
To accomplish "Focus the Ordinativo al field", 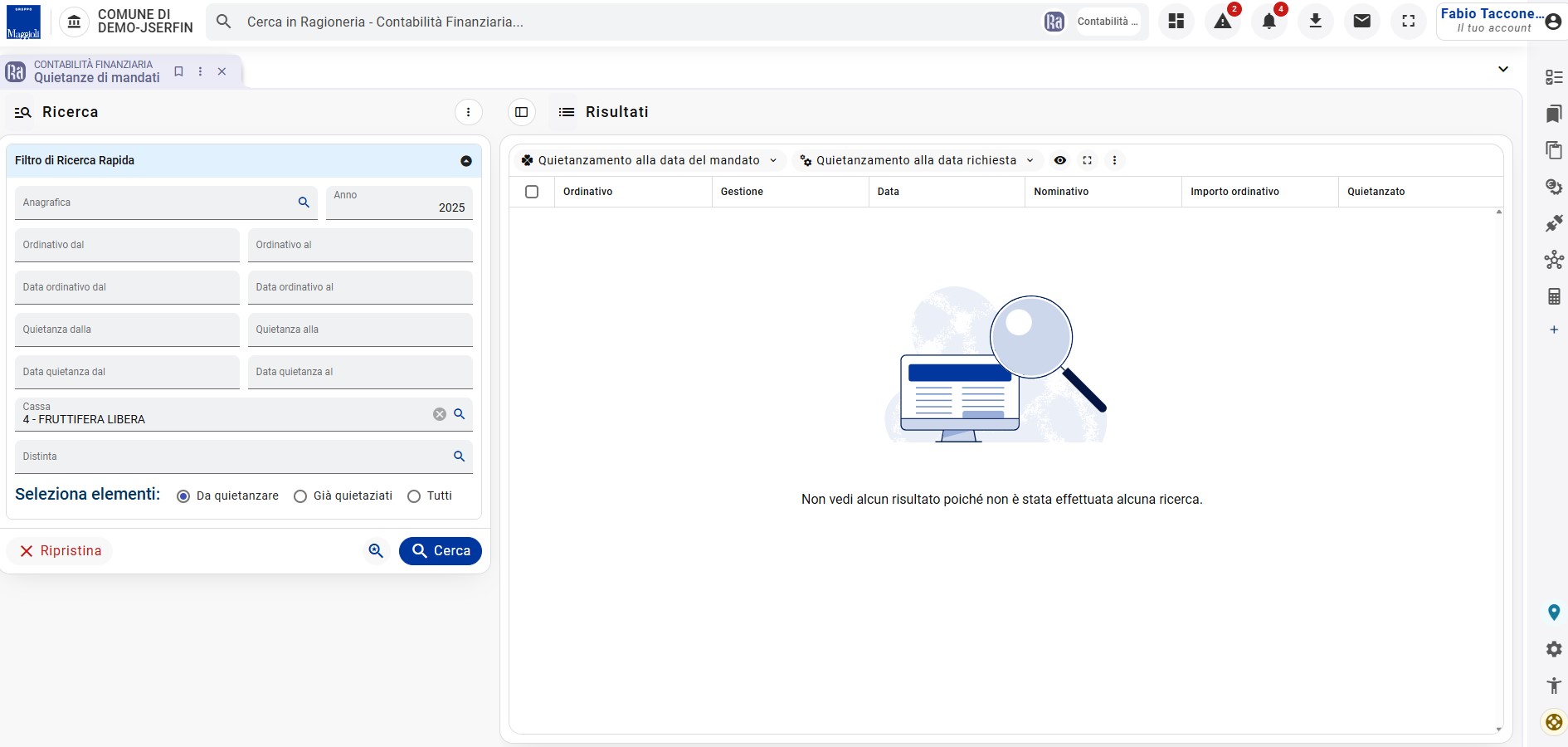I will (360, 245).
